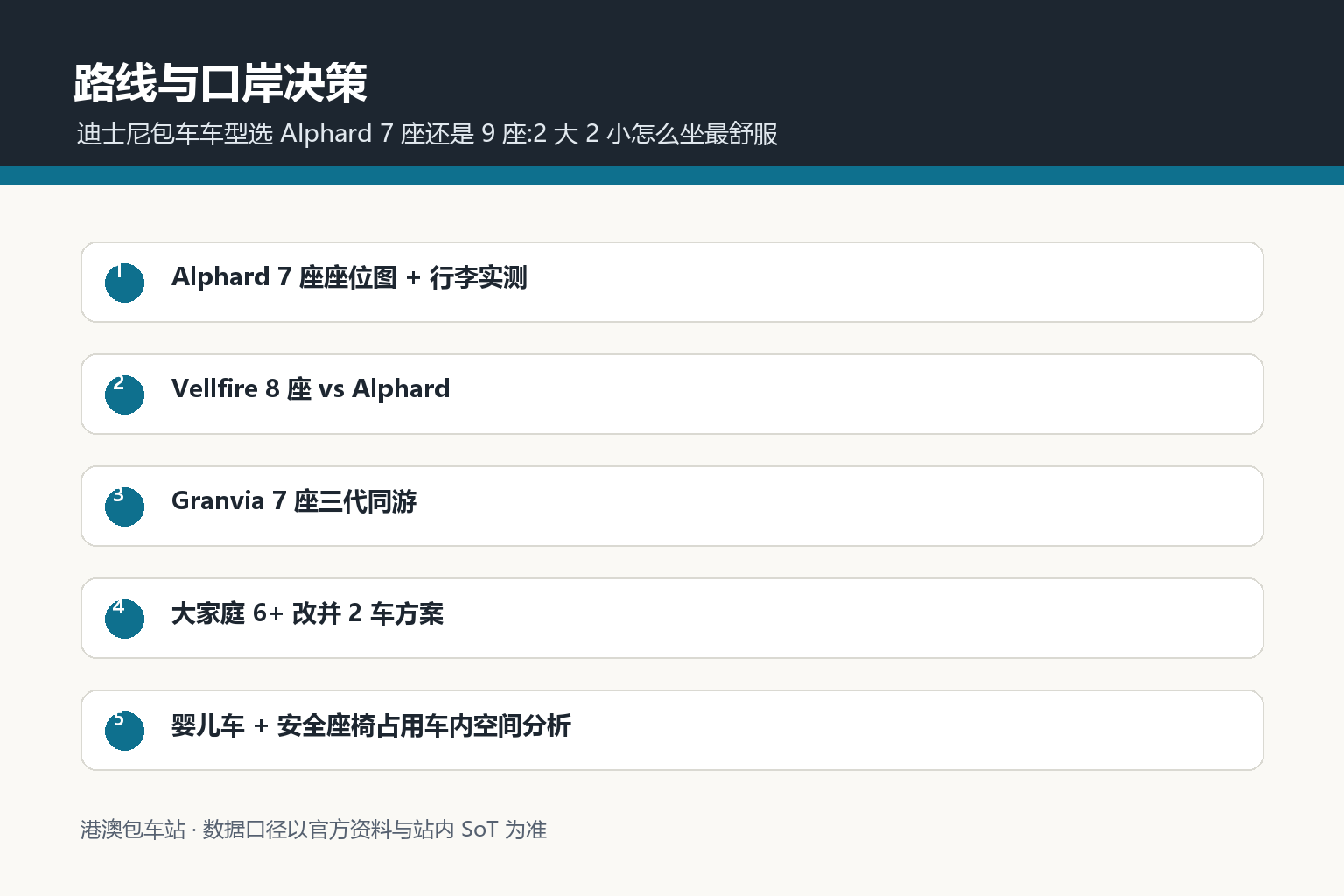Select the Granvia 7 座三代同游 item

tap(672, 507)
